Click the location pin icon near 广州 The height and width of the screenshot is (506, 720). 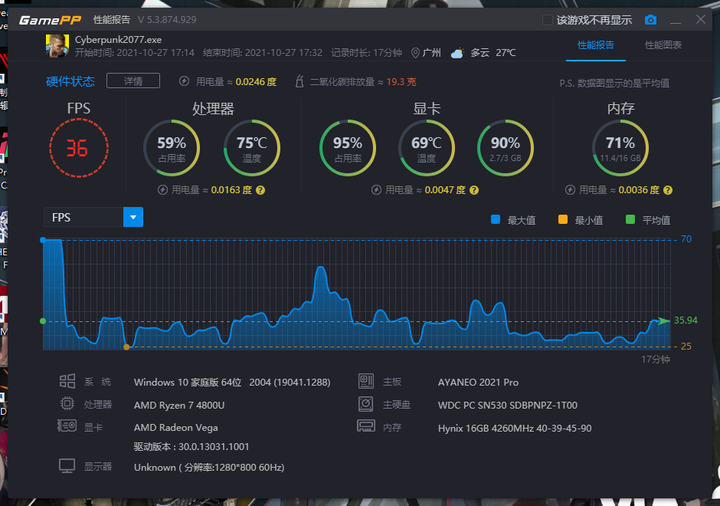tap(415, 53)
